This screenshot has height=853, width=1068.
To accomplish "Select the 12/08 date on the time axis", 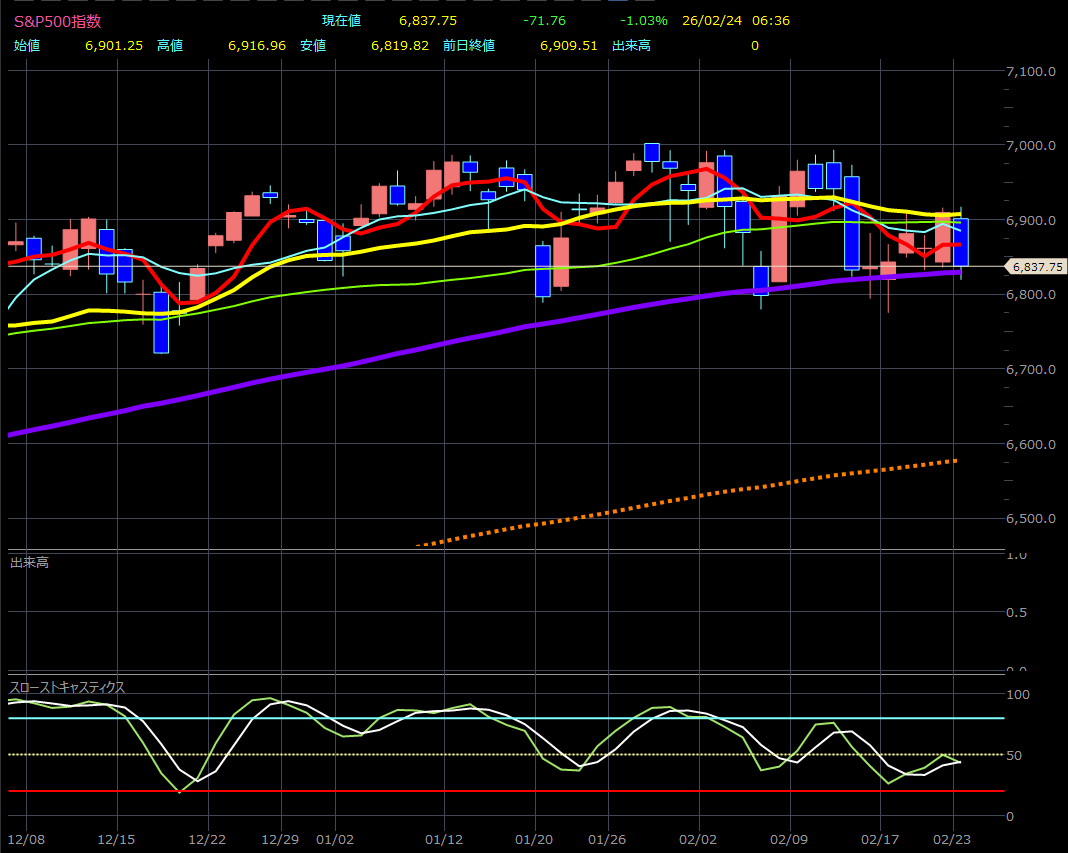I will point(25,838).
